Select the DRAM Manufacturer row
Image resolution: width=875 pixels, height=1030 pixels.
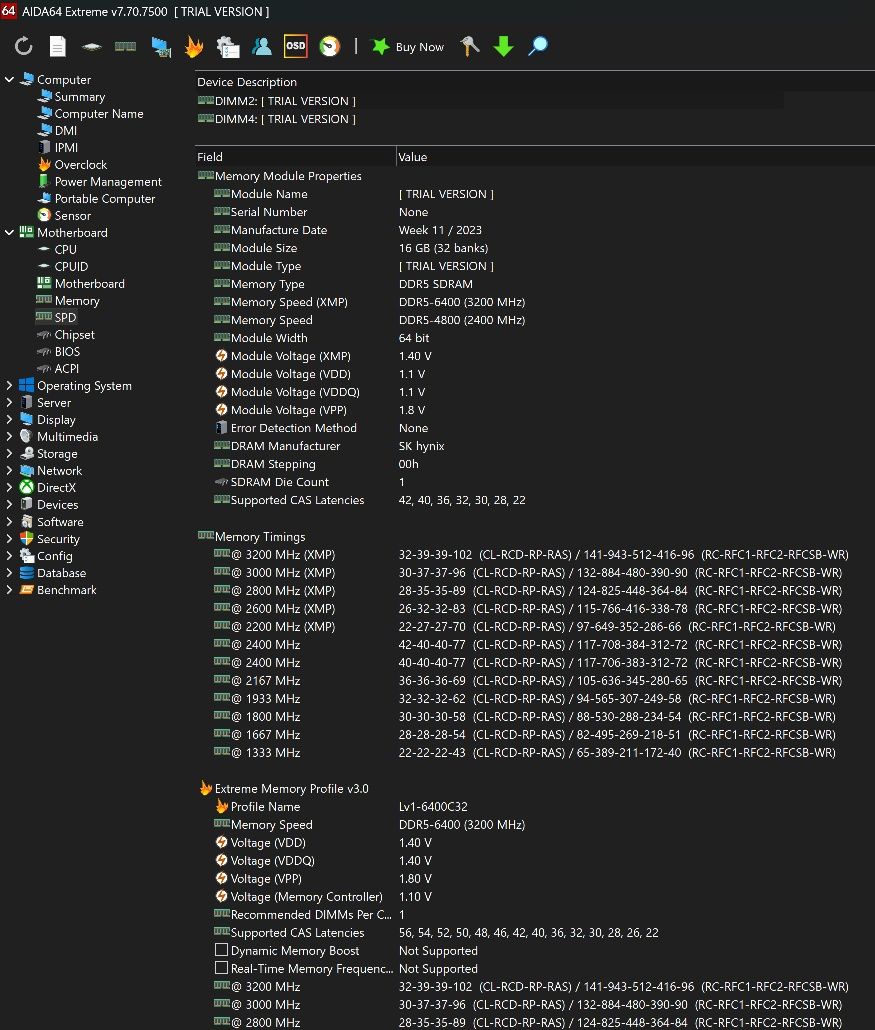point(328,446)
